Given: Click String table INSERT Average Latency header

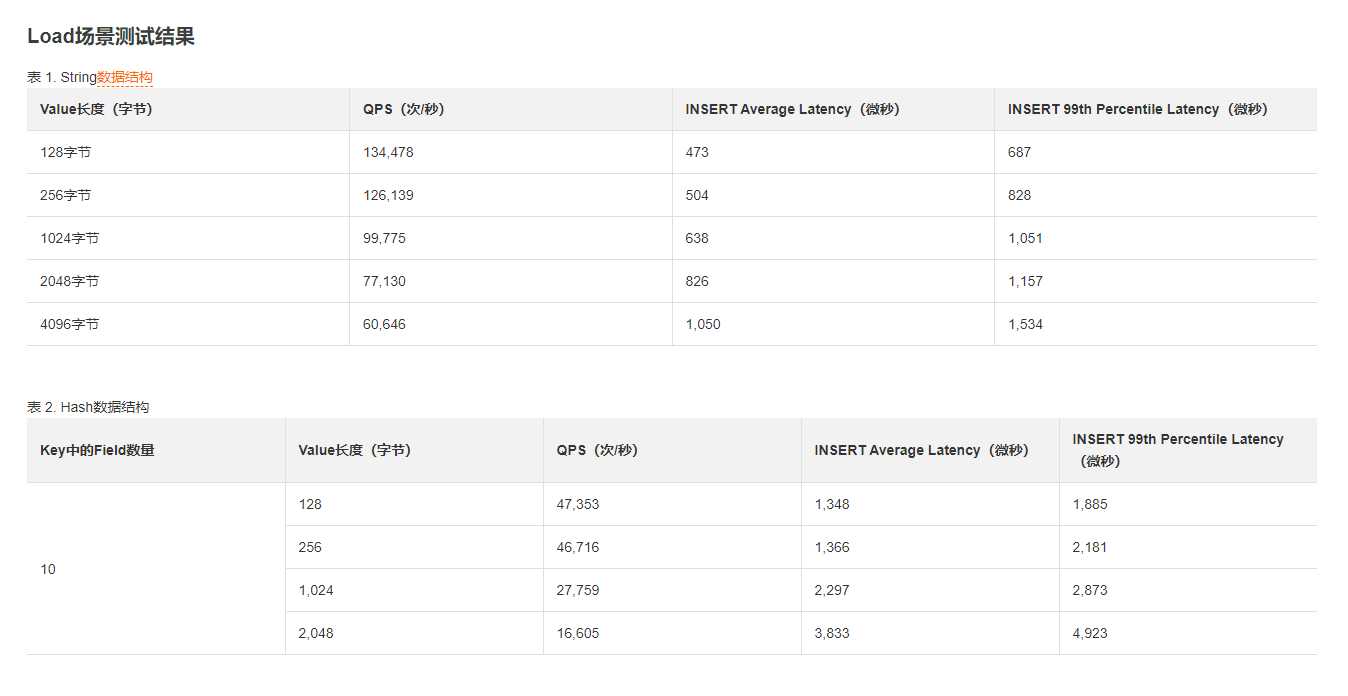Looking at the screenshot, I should point(793,109).
